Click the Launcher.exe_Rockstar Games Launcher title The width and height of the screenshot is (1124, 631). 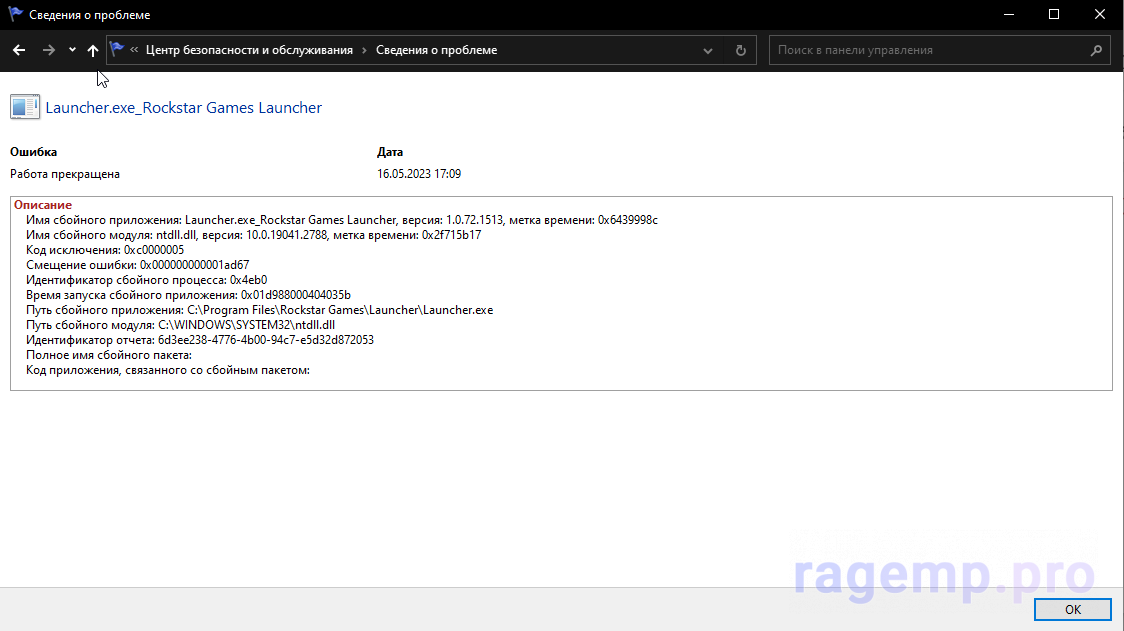coord(184,108)
